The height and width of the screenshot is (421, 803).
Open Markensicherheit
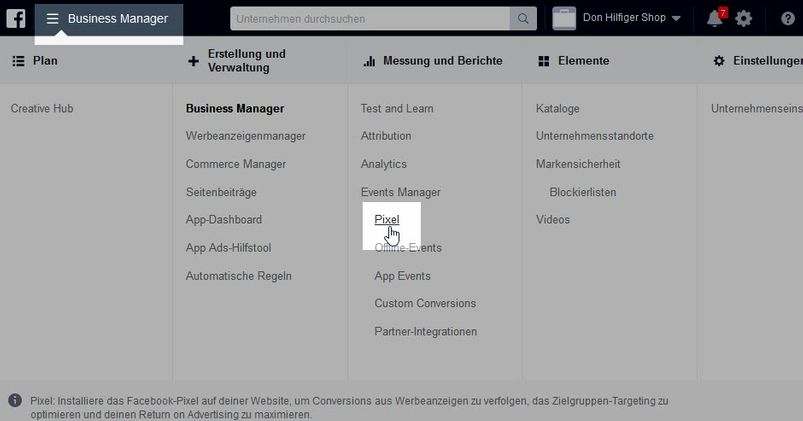pos(578,164)
